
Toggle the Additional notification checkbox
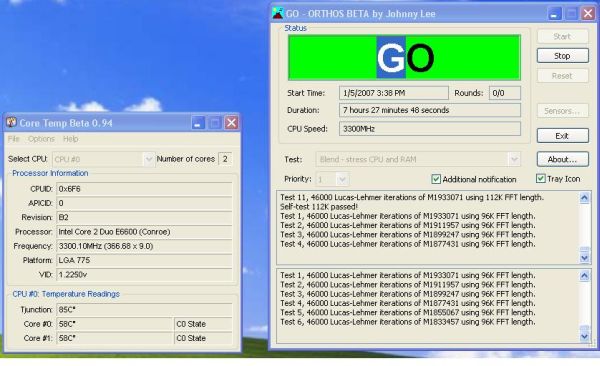pyautogui.click(x=435, y=179)
